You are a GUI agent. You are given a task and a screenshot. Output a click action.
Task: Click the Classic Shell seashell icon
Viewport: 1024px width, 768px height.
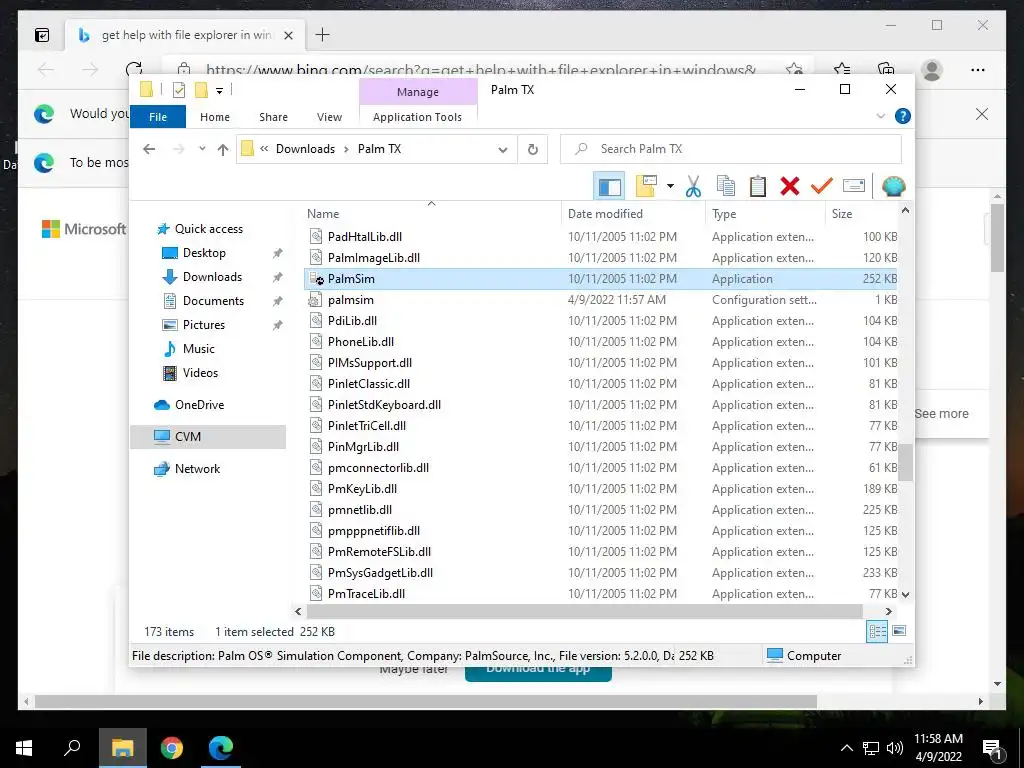893,187
